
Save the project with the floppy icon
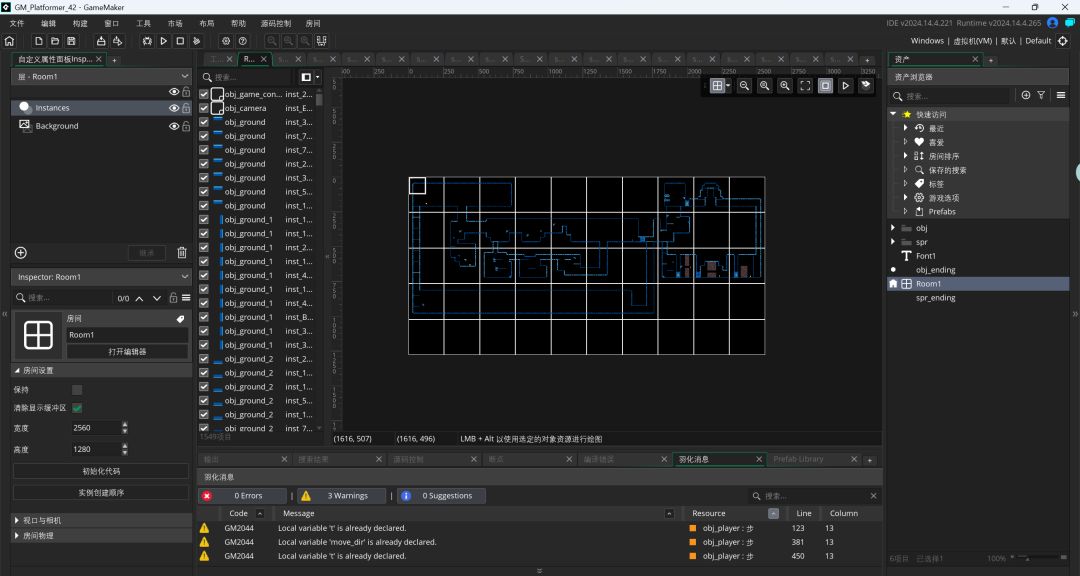tap(71, 41)
